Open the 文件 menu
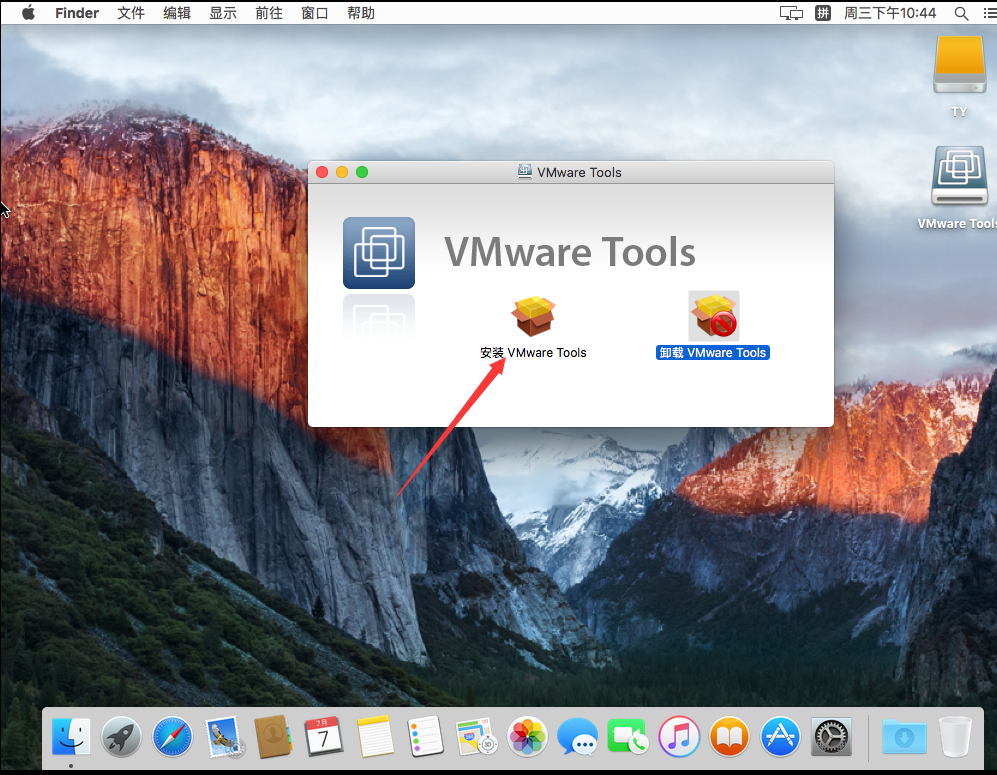997x775 pixels. (x=131, y=13)
